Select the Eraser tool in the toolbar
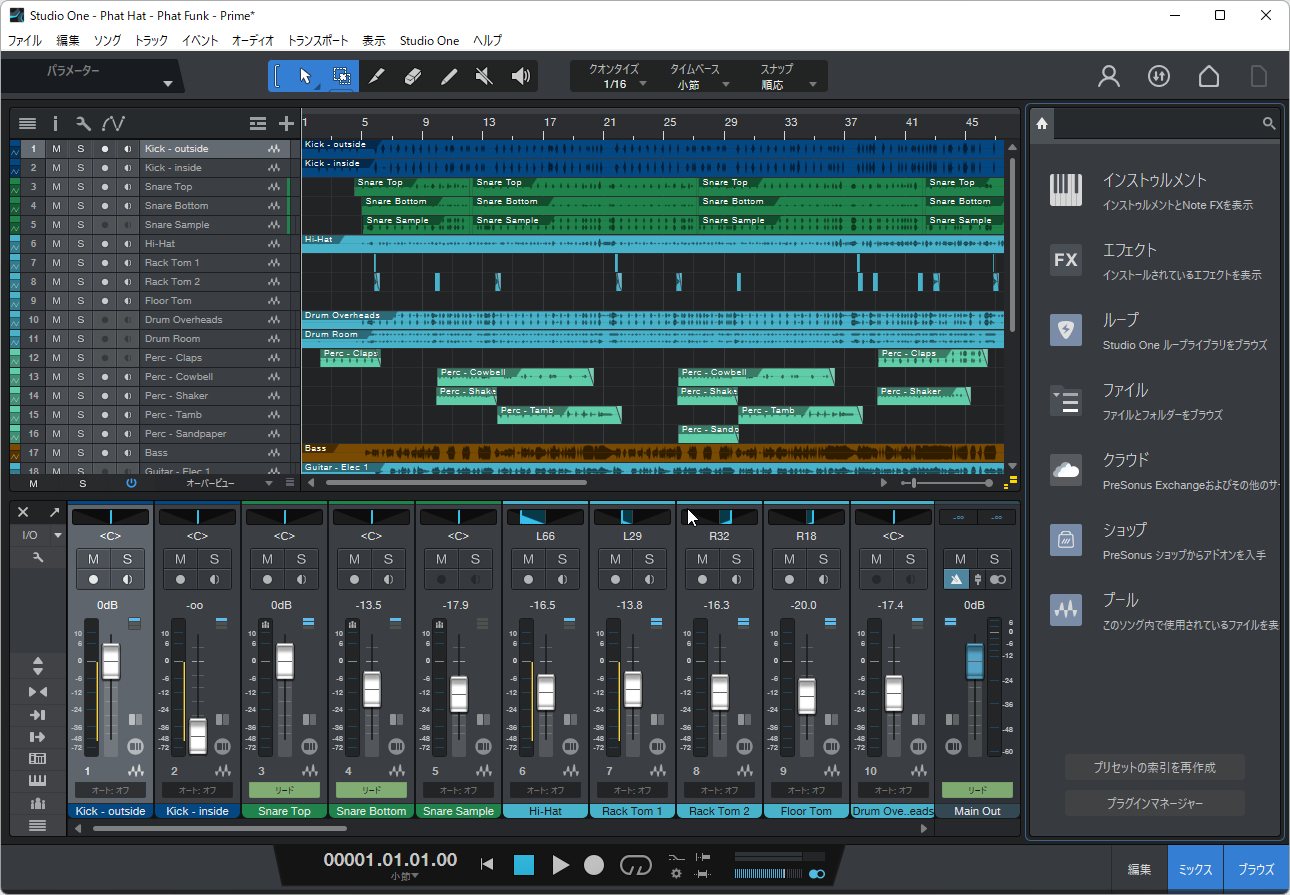 pyautogui.click(x=413, y=75)
